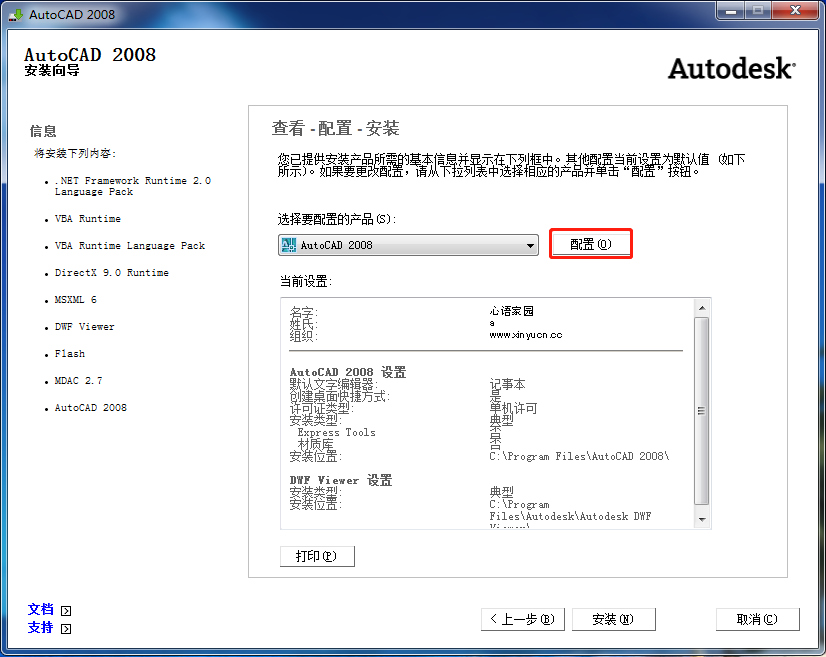Click the scrollbar's down arrow icon

[x=704, y=522]
